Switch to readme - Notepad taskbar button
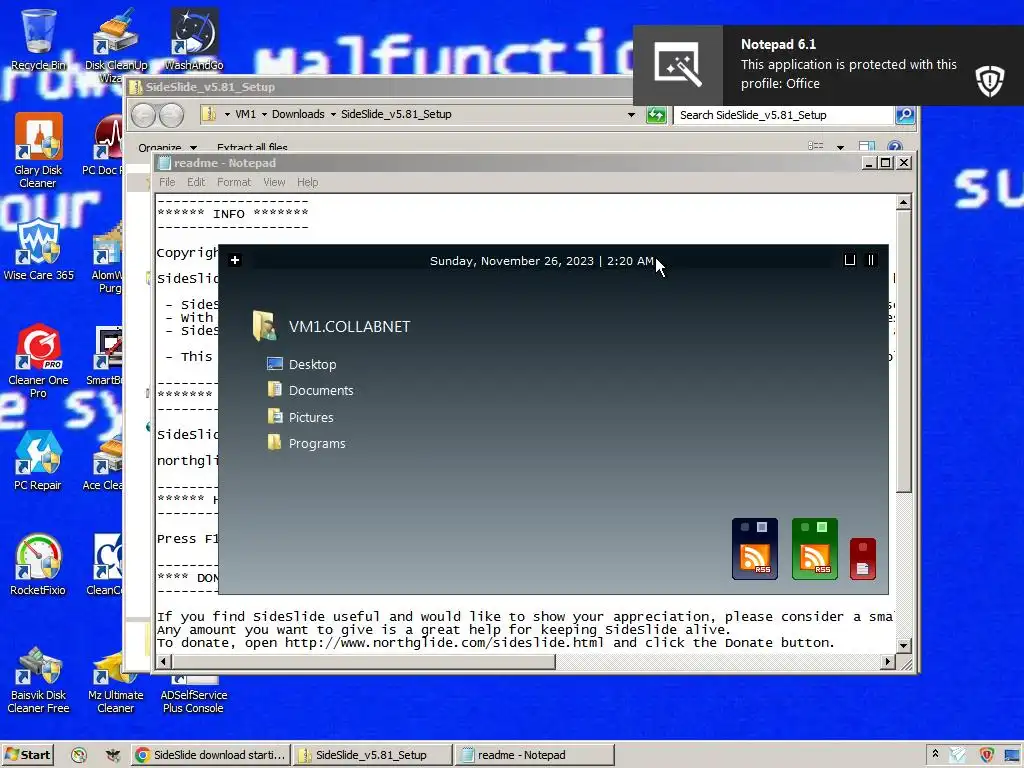The height and width of the screenshot is (768, 1024). (534, 755)
